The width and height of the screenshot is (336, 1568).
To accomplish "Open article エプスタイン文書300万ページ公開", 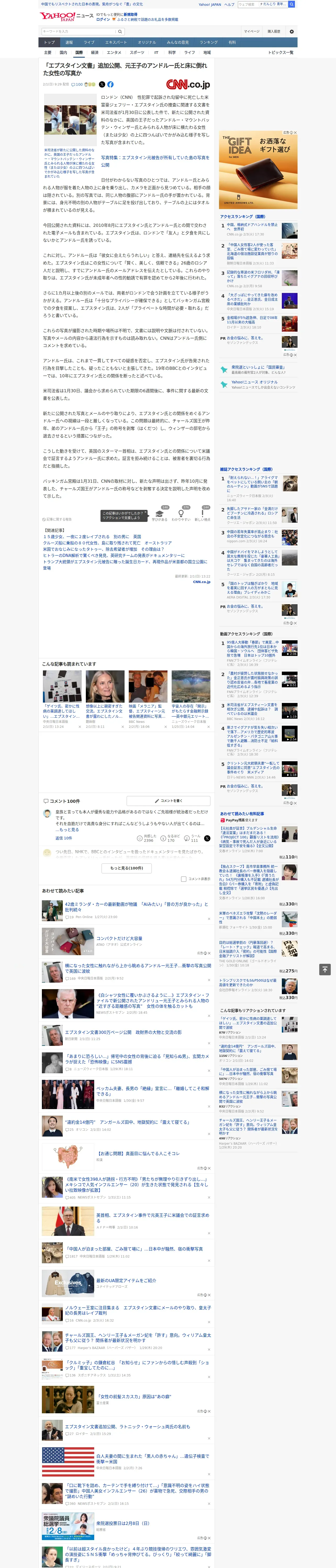I will tap(123, 1032).
